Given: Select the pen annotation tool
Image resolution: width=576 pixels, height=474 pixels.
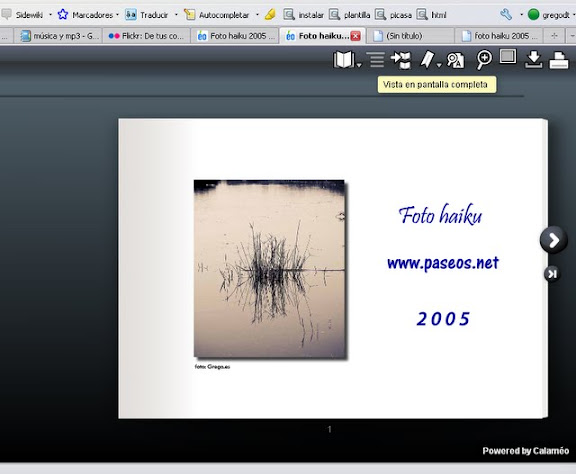Looking at the screenshot, I should pyautogui.click(x=427, y=59).
